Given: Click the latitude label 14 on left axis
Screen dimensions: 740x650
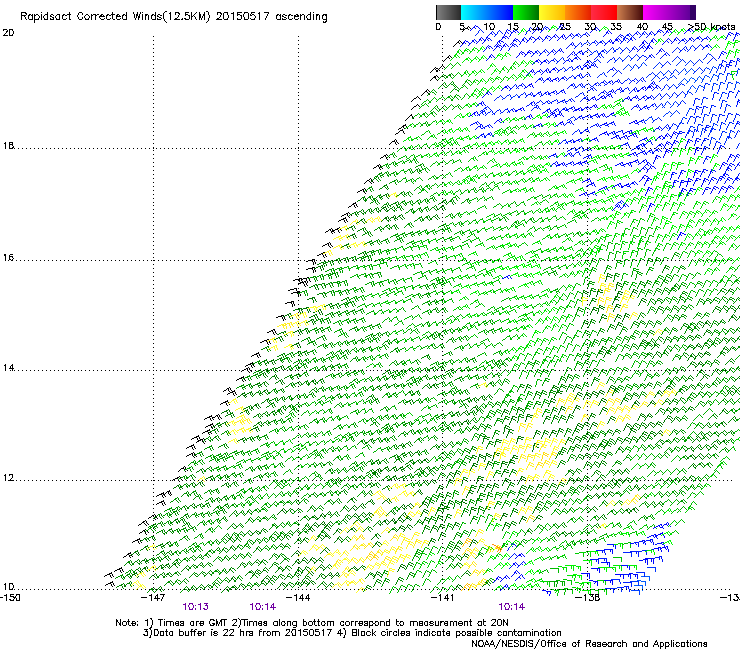Looking at the screenshot, I should pyautogui.click(x=8, y=368).
